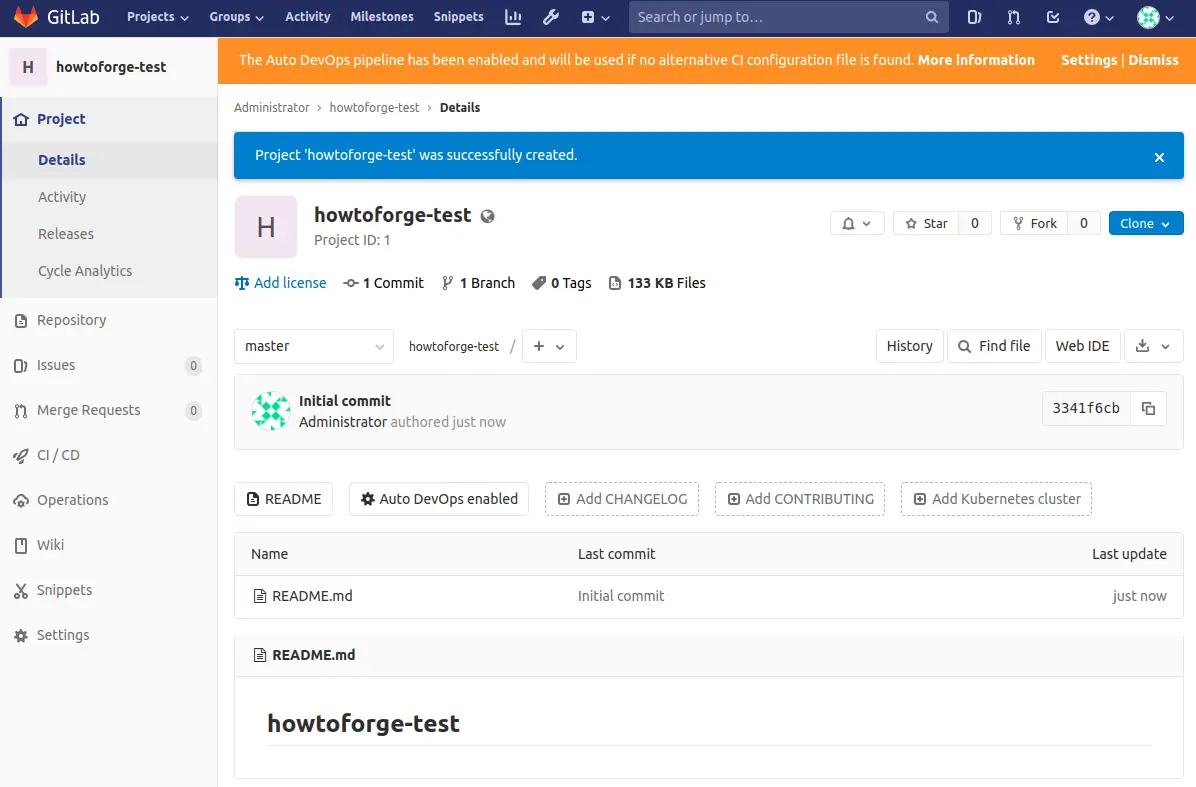
Task: Open merge requests icon in top navbar
Action: tap(1014, 17)
